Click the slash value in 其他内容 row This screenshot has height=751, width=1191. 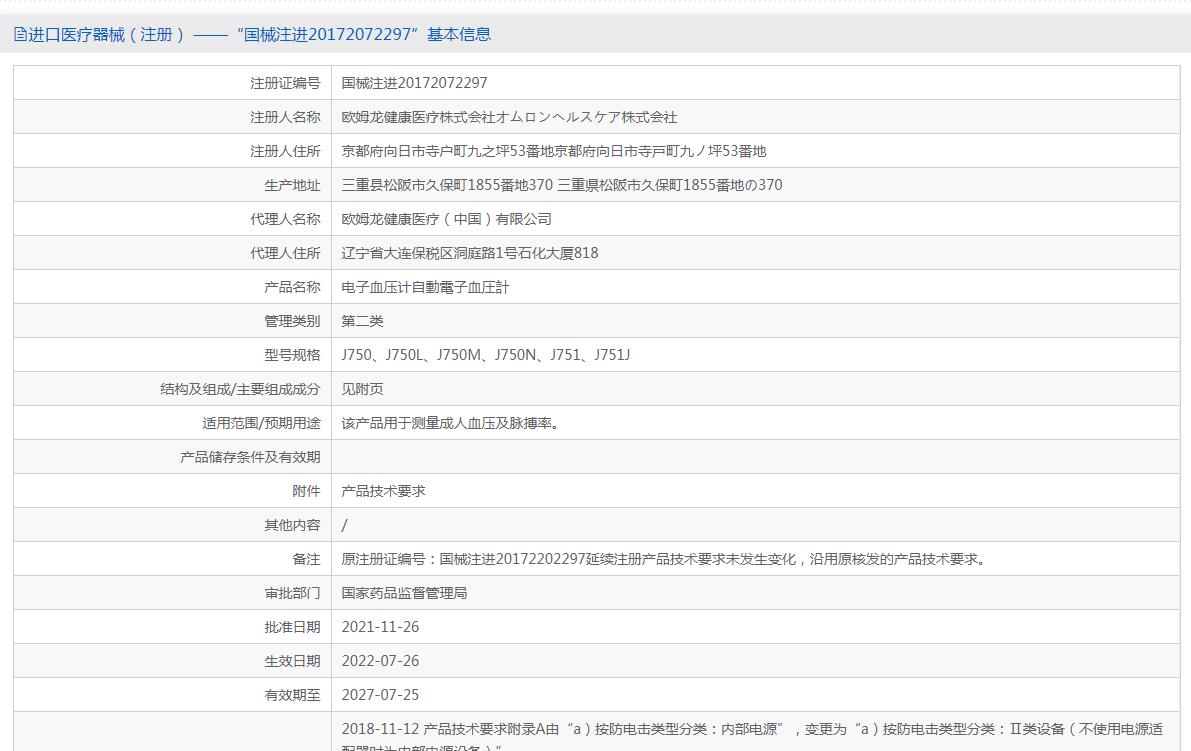click(344, 525)
